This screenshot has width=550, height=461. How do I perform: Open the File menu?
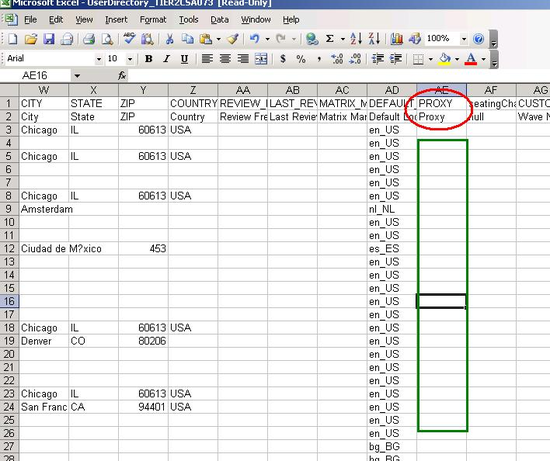click(30, 20)
